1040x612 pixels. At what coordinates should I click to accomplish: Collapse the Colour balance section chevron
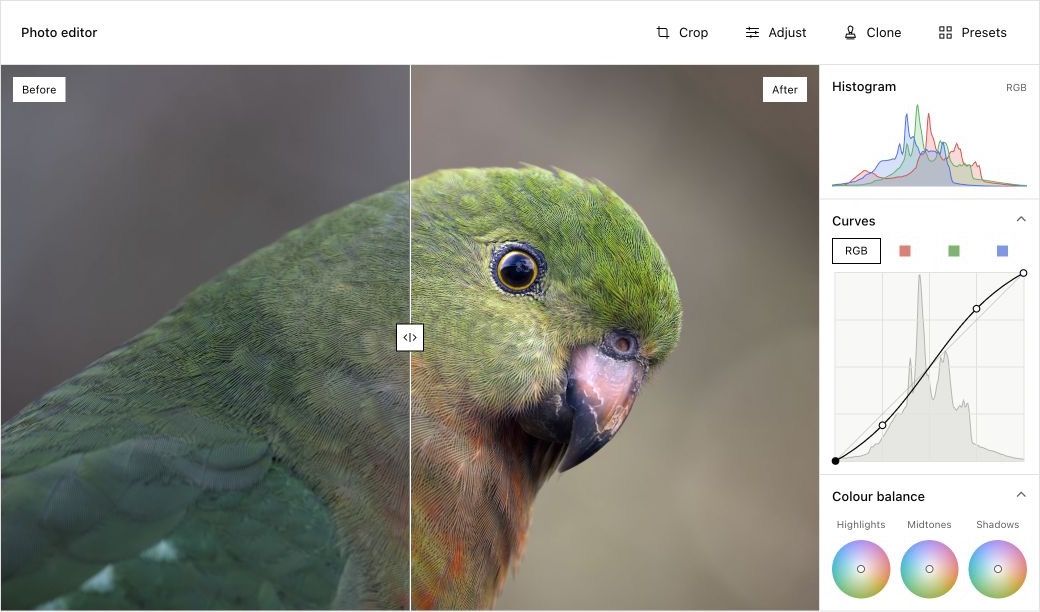click(1021, 495)
